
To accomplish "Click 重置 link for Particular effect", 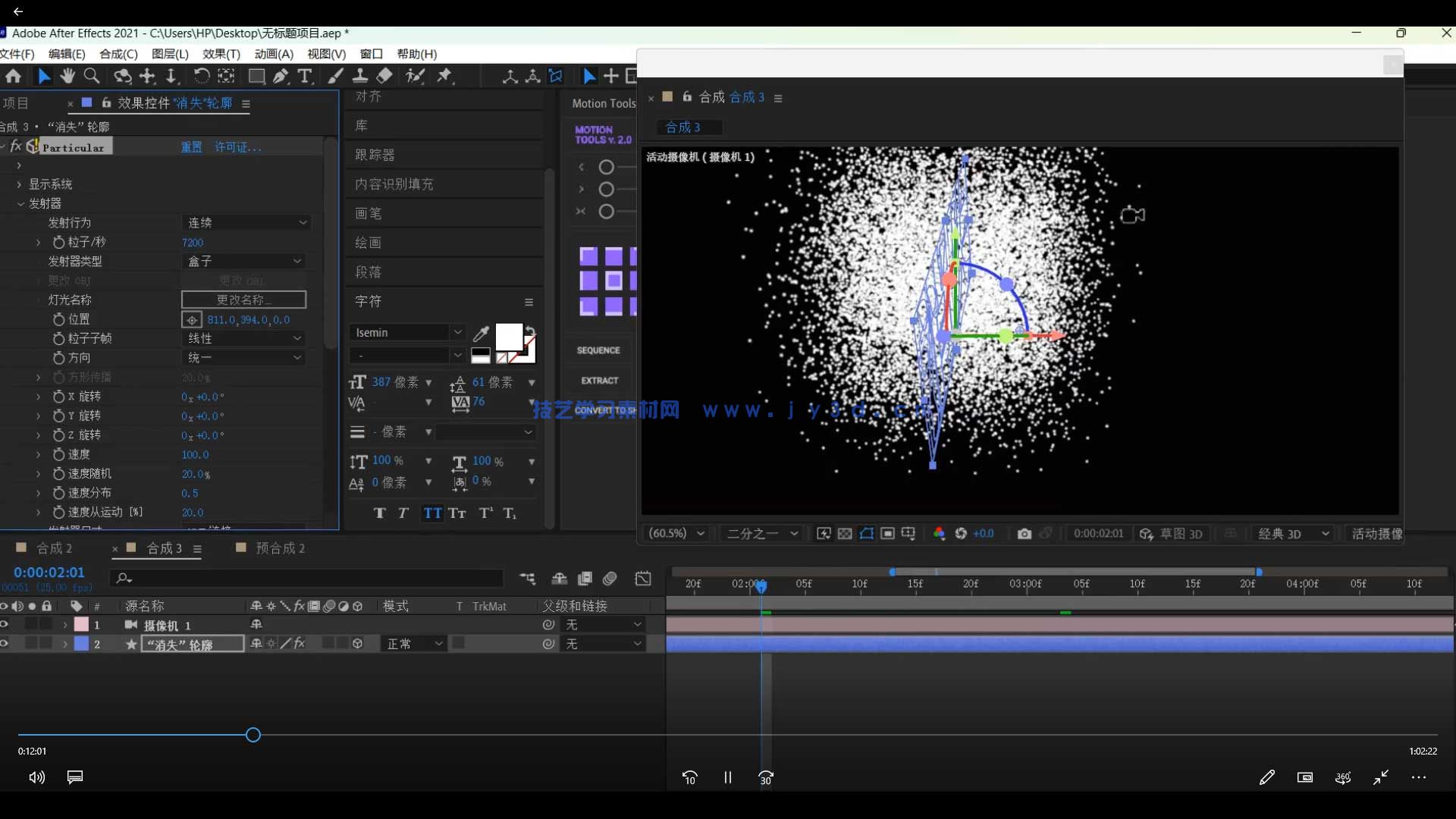I will pos(191,147).
